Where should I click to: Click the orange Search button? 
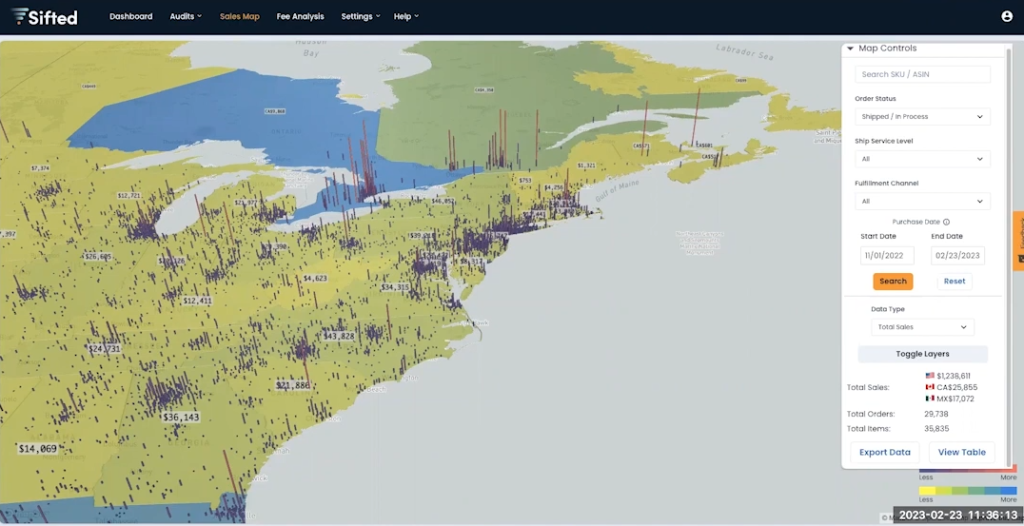tap(893, 281)
